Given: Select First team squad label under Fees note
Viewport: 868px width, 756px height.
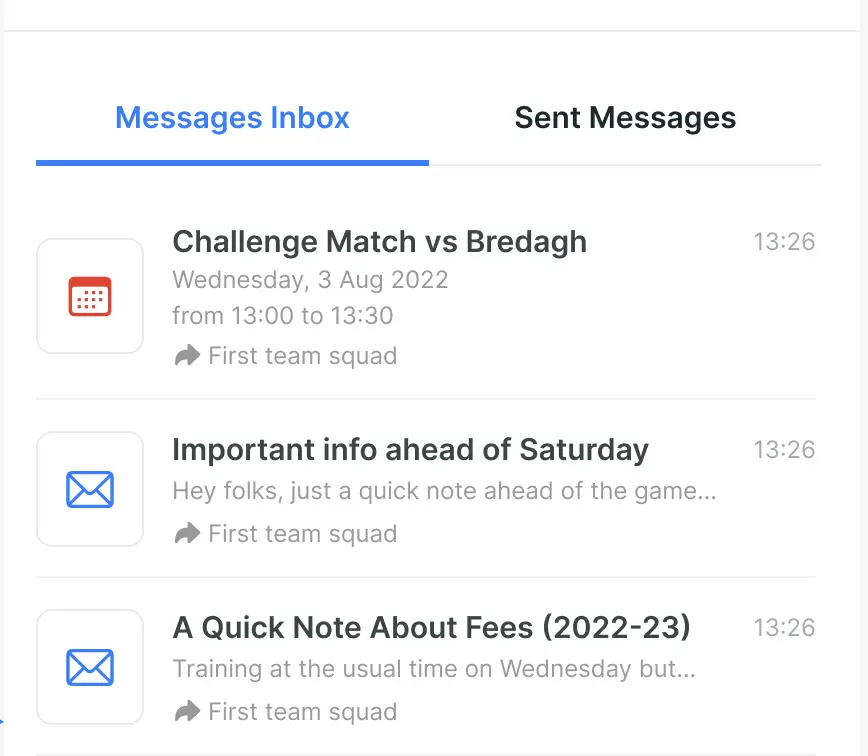Looking at the screenshot, I should (x=302, y=712).
